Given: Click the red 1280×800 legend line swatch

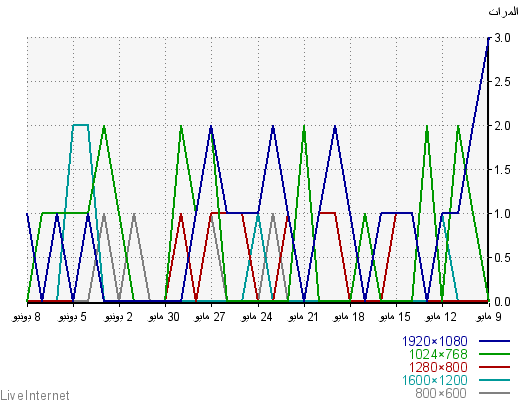Looking at the screenshot, I should tap(495, 367).
